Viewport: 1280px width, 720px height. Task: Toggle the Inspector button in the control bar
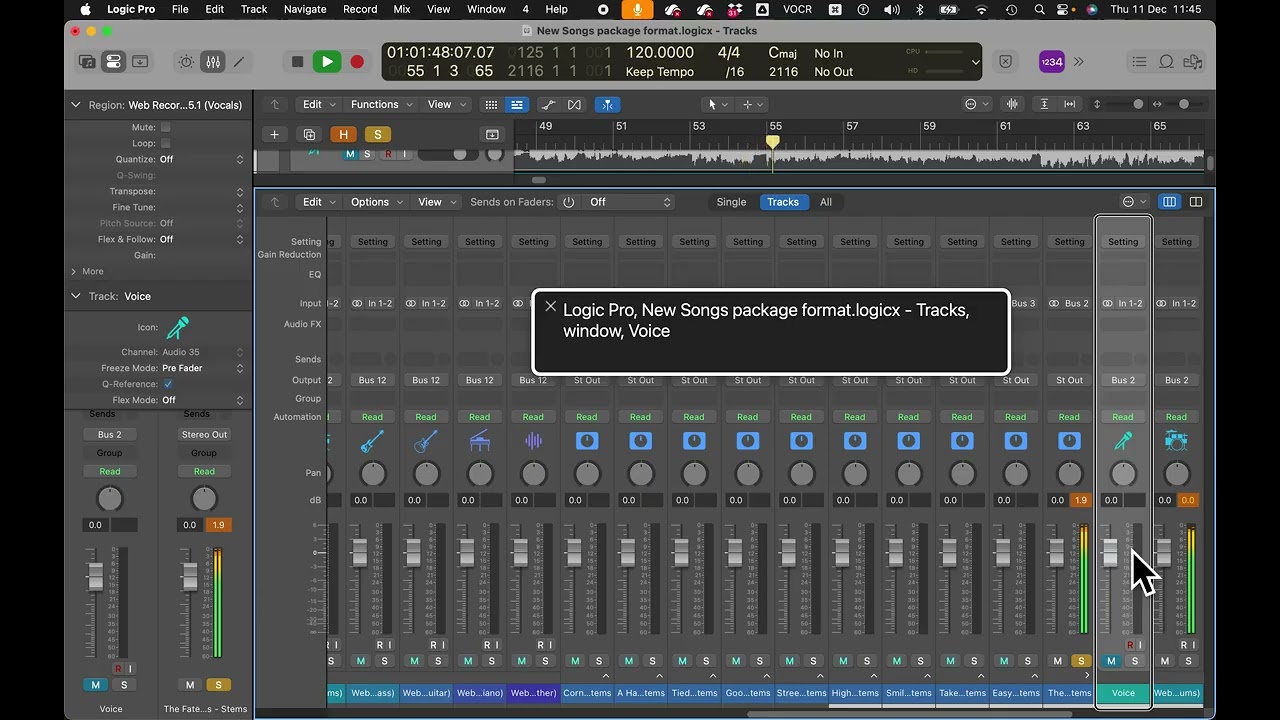[113, 62]
